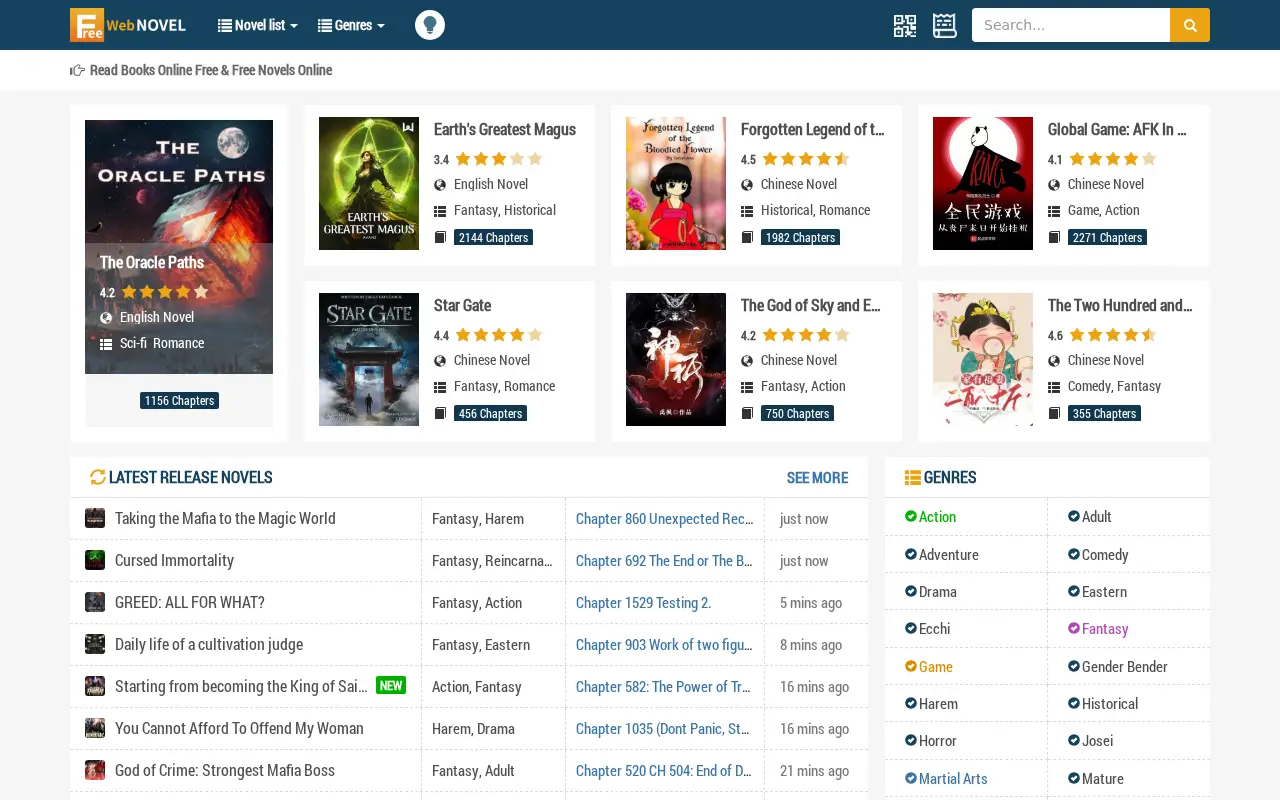Expand the Novel list dropdown
1280x800 pixels.
pyautogui.click(x=258, y=25)
